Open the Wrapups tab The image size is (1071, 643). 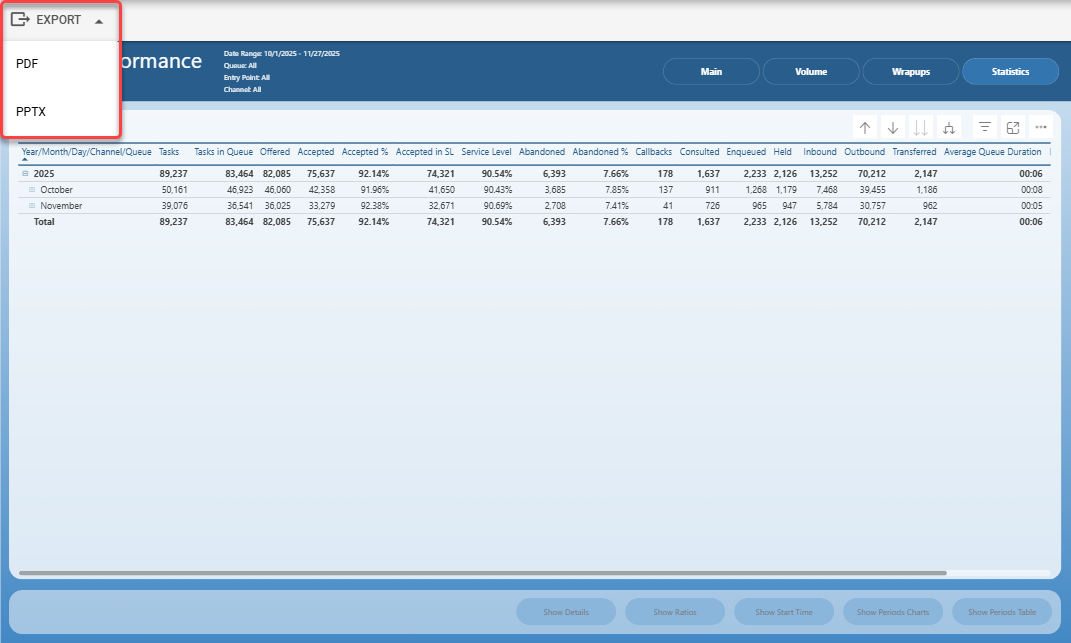[910, 72]
